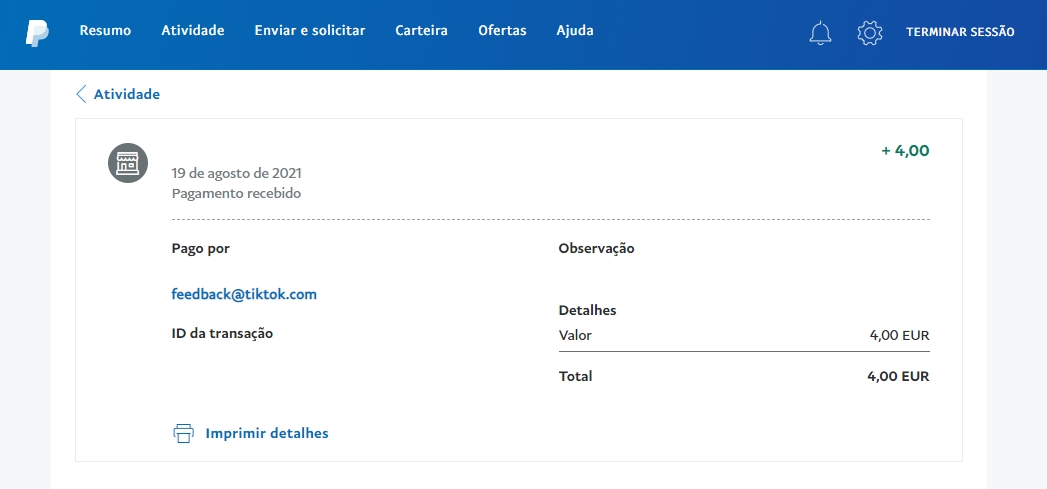
Task: Click the ID da transação label
Action: (222, 333)
